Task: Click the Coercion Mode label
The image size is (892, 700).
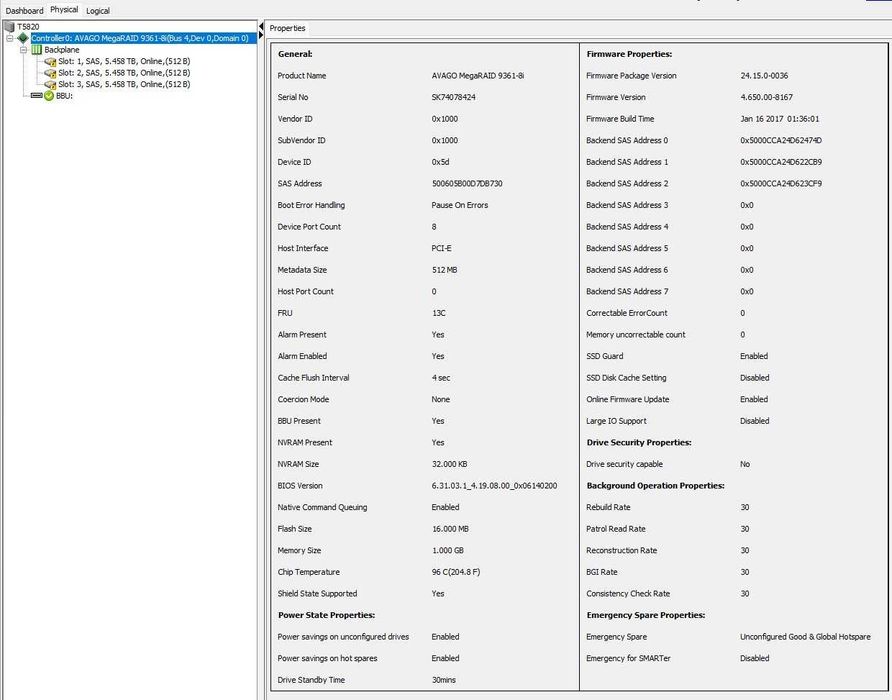Action: pos(303,400)
